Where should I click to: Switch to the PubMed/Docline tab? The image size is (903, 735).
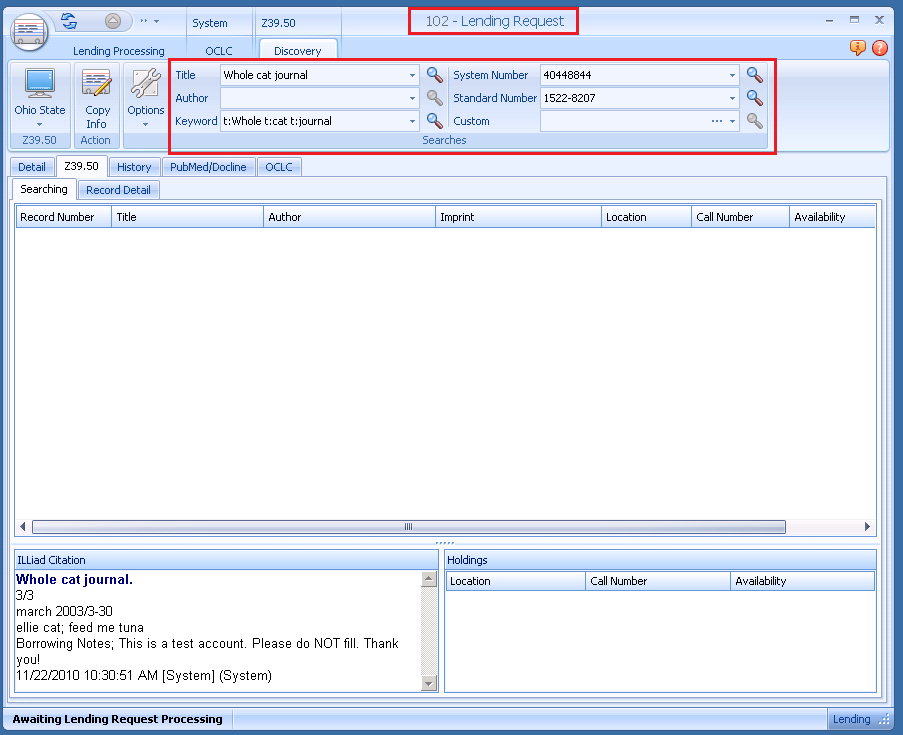(x=208, y=167)
